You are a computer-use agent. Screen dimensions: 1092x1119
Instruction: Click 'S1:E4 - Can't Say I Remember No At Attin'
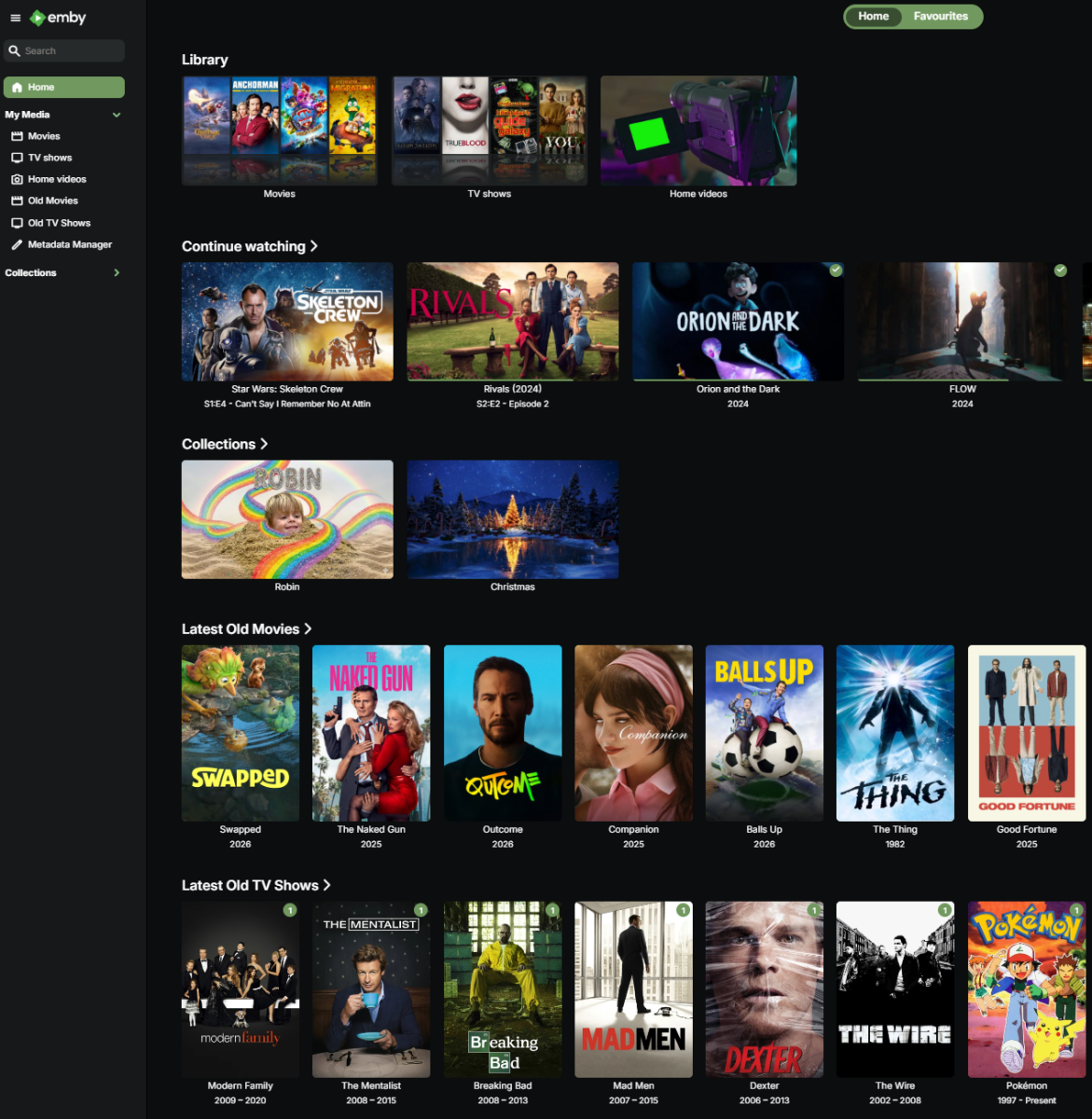[x=287, y=404]
